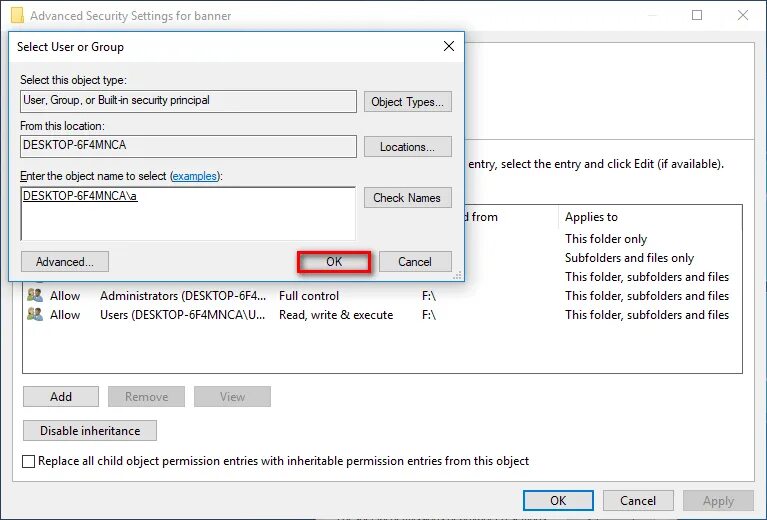The image size is (767, 520).
Task: Click the object type field
Action: [x=188, y=101]
